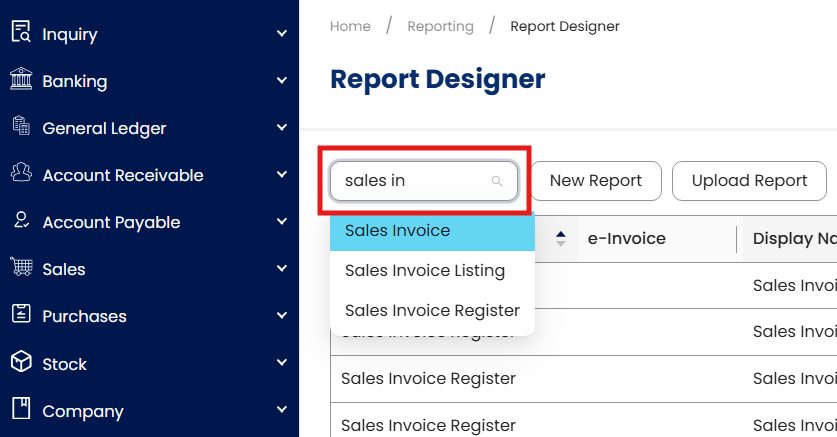Click the Banking building icon
837x437 pixels.
click(x=20, y=80)
